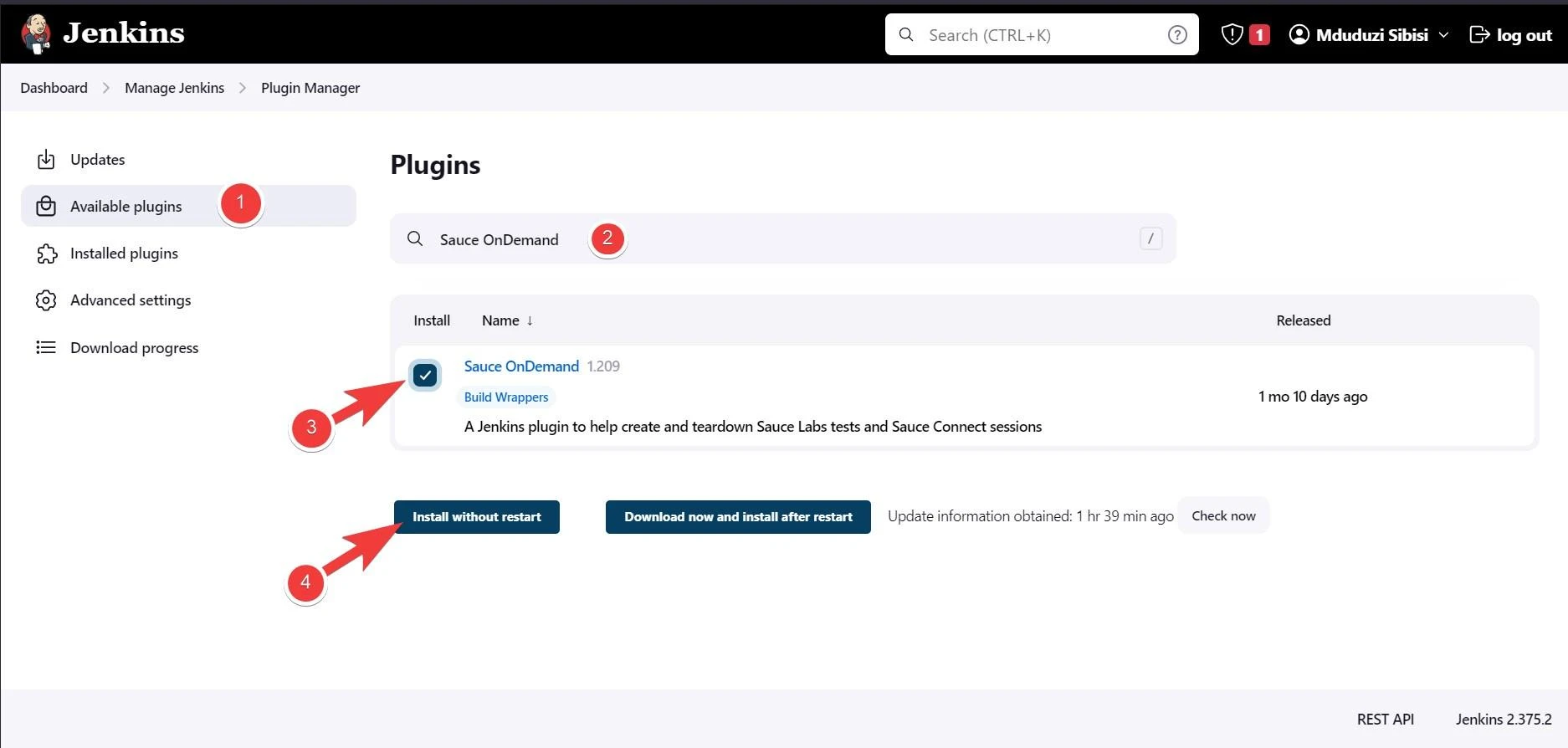
Task: Sort plugins by the Name column header
Action: click(507, 320)
